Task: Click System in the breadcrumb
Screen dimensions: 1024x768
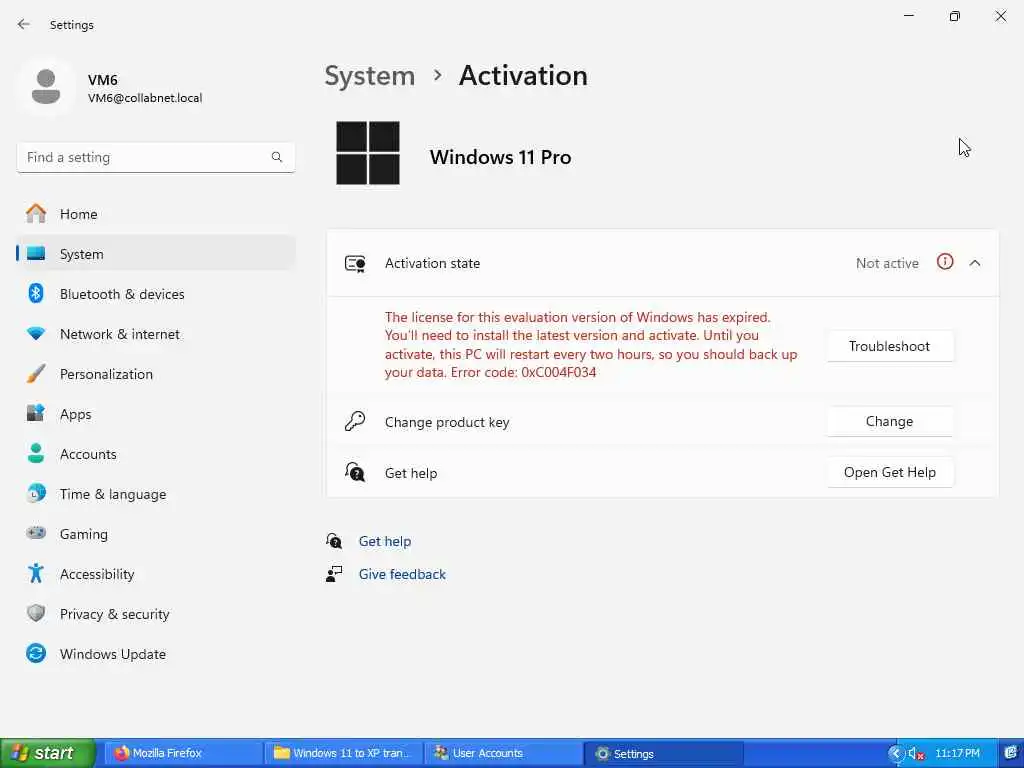Action: tap(370, 76)
